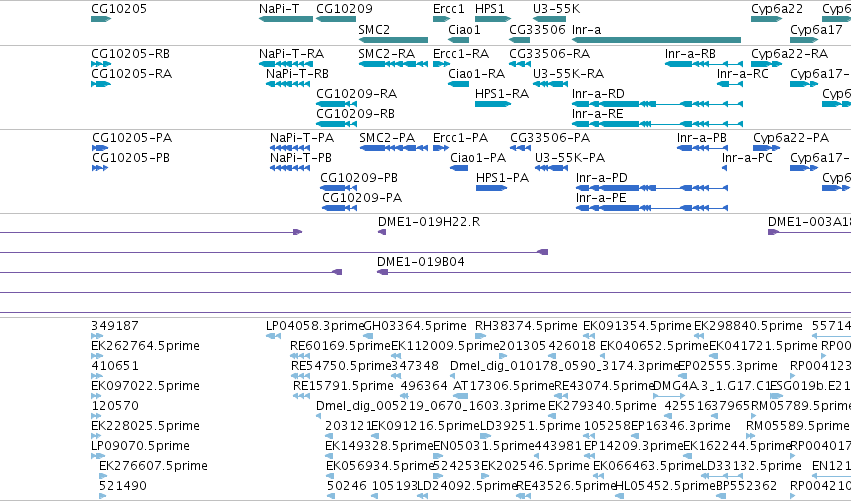Screen dimensions: 851x501
Task: Click transcript NaPi-T-RA
Action: [291, 54]
